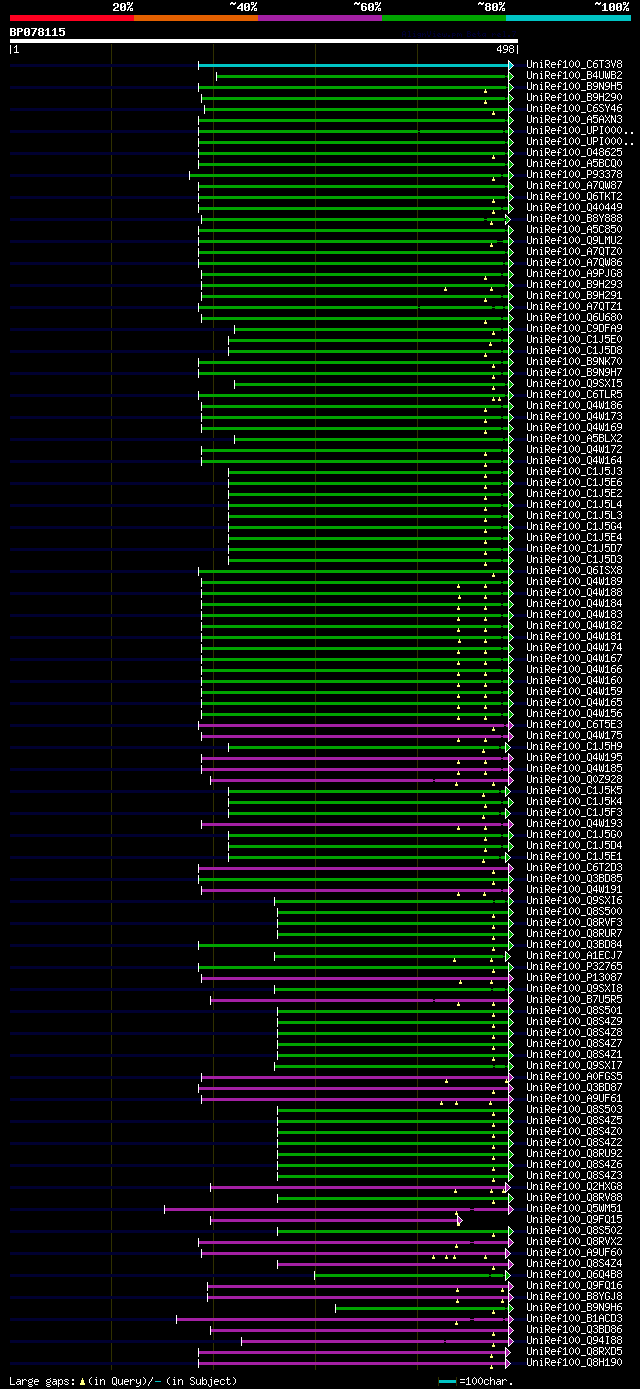Click the orange ~40% legend color segment

[195, 17]
